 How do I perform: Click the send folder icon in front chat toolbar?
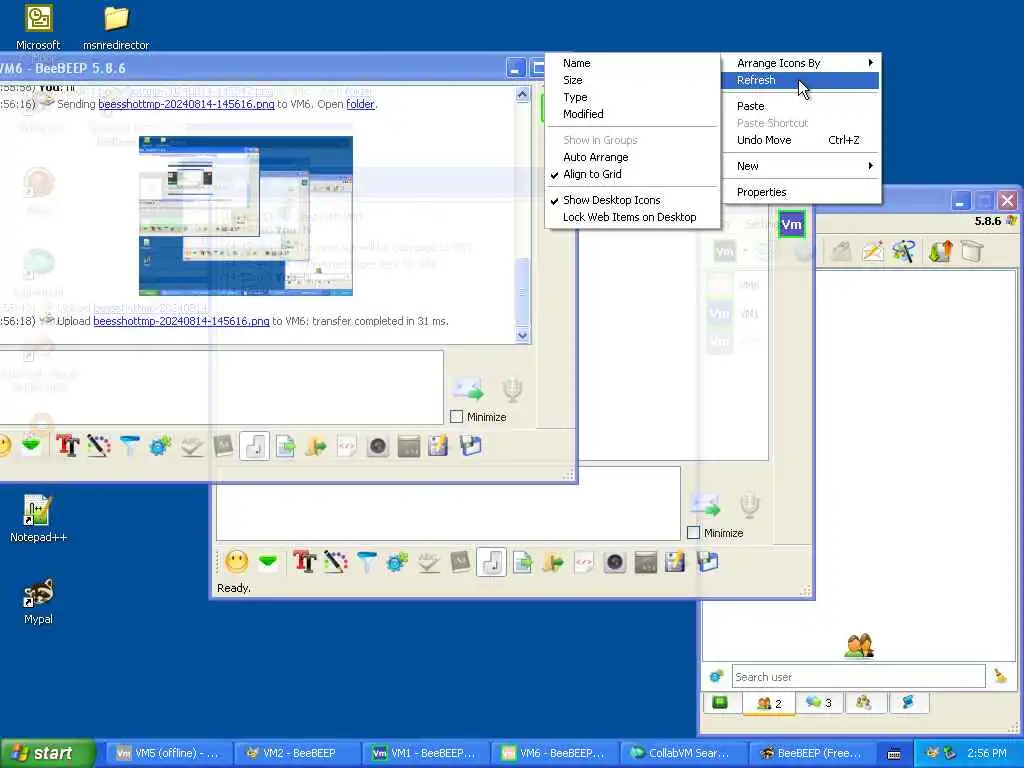click(553, 562)
